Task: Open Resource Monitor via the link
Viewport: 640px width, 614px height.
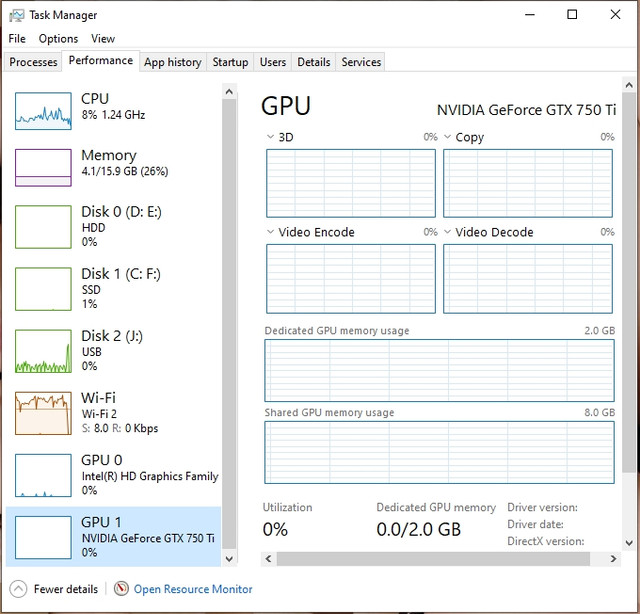Action: coord(193,589)
